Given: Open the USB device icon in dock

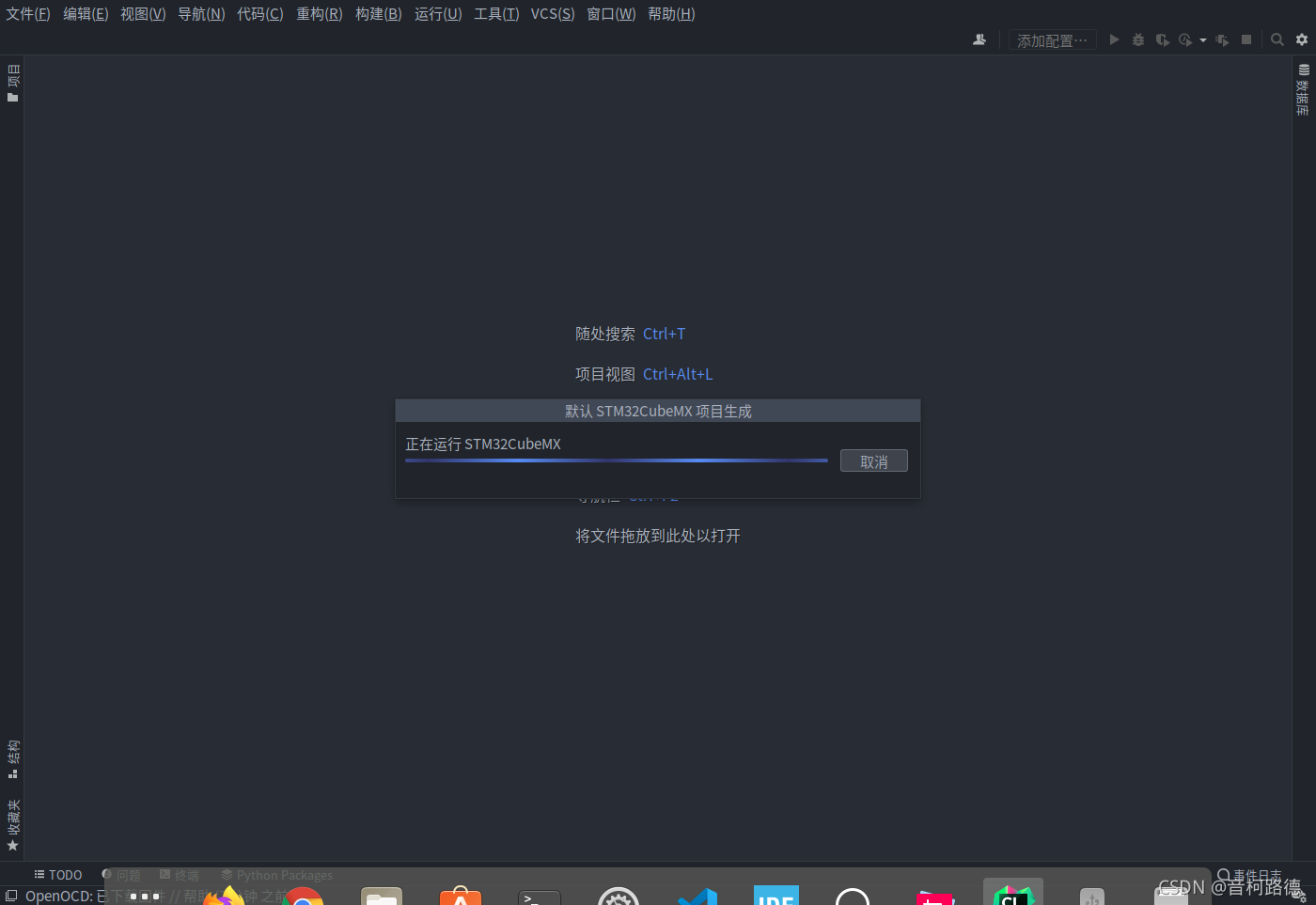Looking at the screenshot, I should pyautogui.click(x=1092, y=896).
